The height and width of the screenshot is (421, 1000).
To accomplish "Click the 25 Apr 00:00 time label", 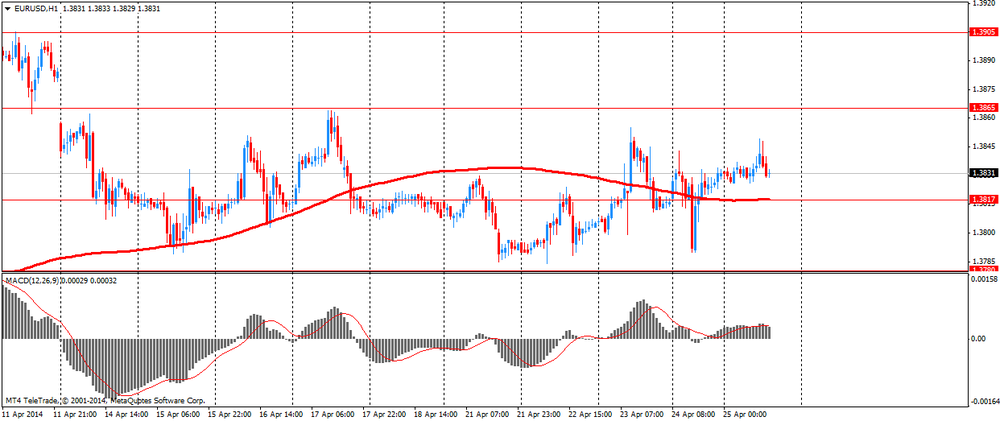I will coord(743,413).
